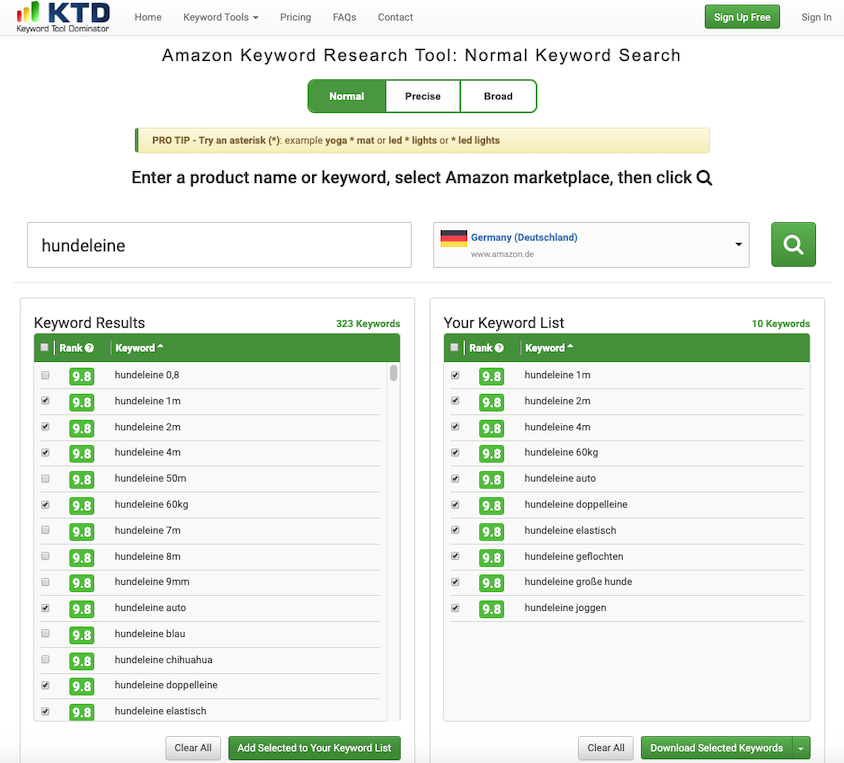Toggle select-all checkbox in Keyword Results header
The image size is (844, 763).
44,348
